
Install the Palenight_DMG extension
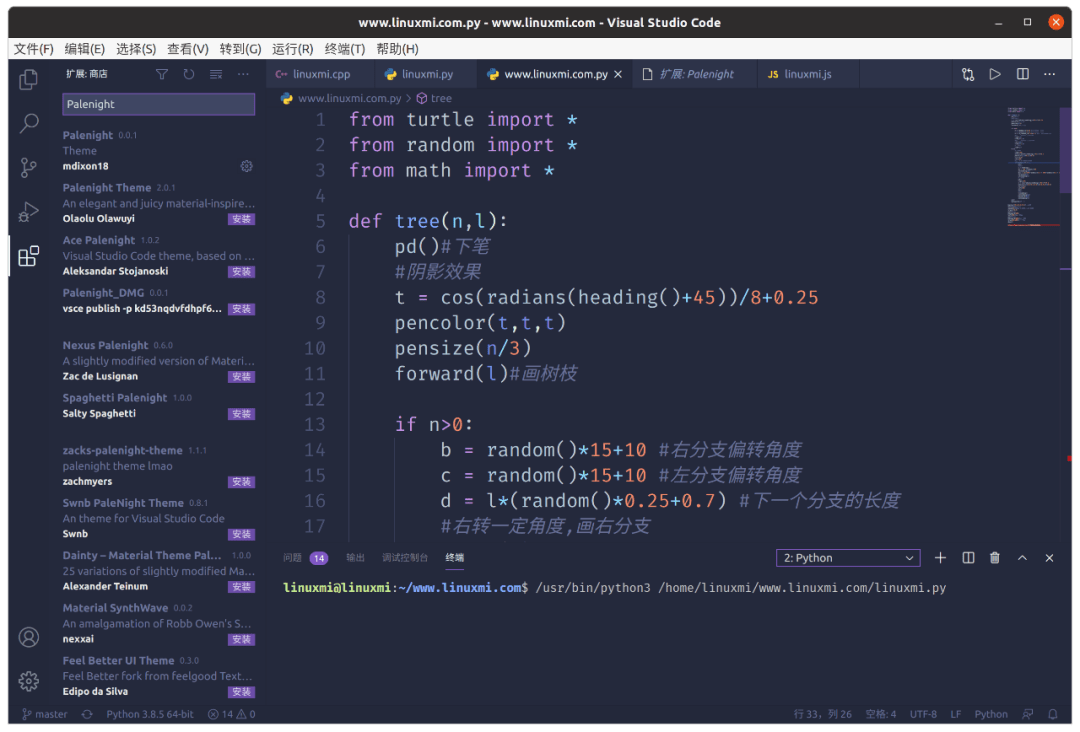click(242, 309)
